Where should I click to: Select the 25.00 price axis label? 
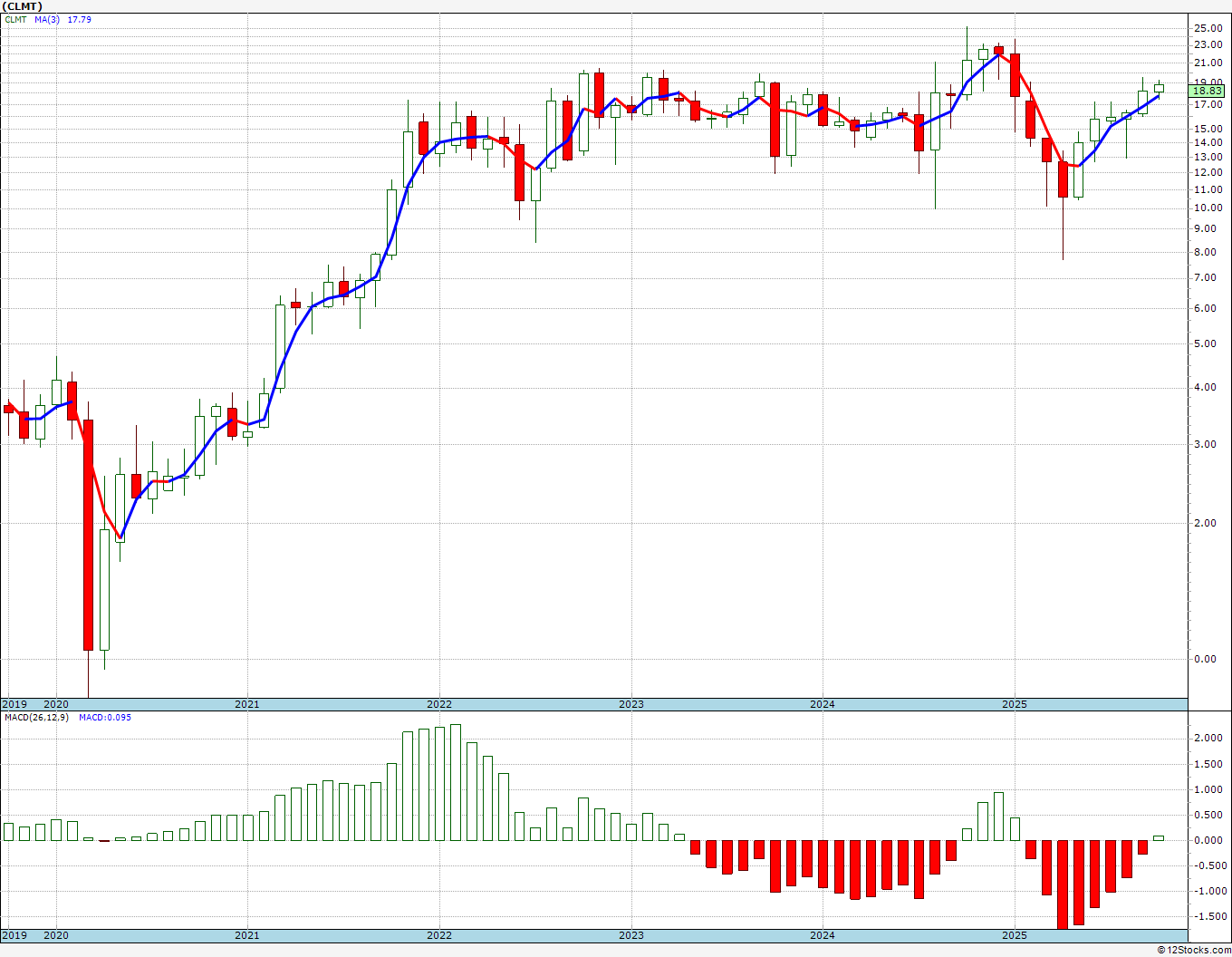[1208, 28]
